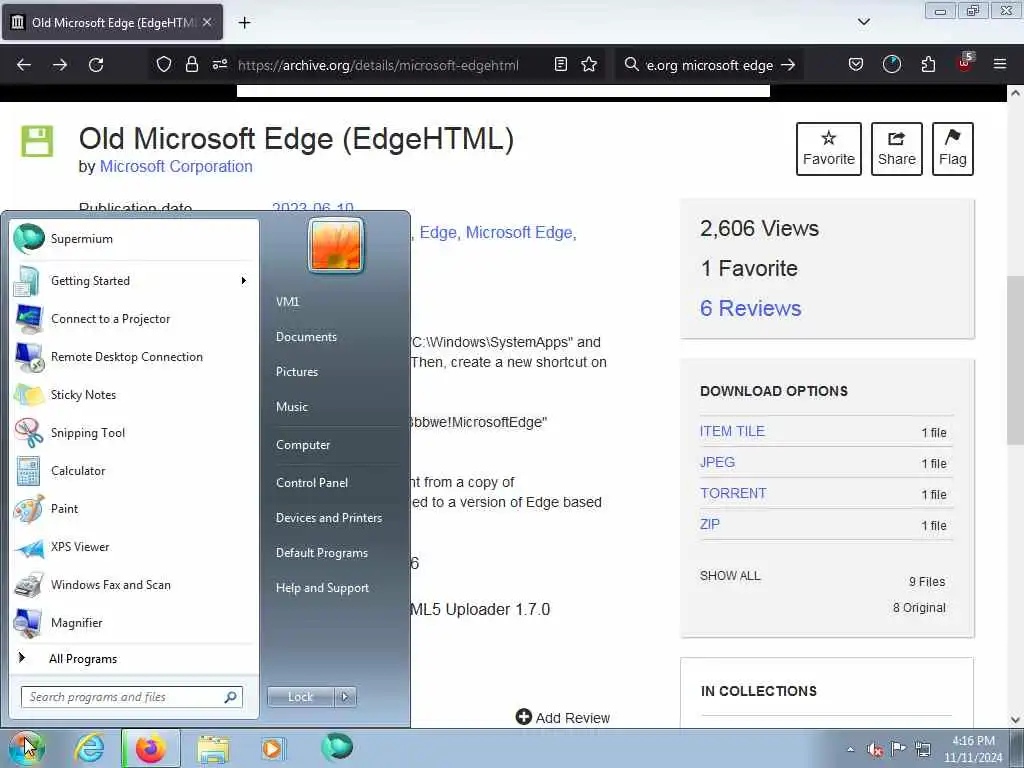This screenshot has height=768, width=1024.
Task: Open a new tab with plus button
Action: (244, 23)
